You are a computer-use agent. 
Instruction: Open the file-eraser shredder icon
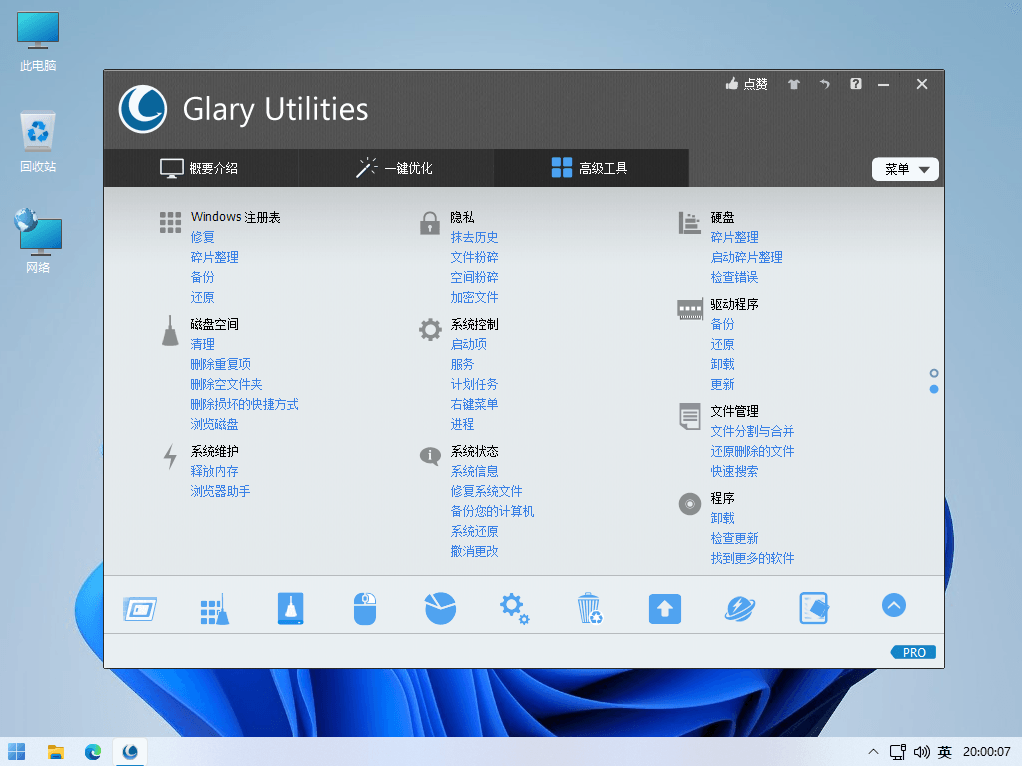(814, 608)
